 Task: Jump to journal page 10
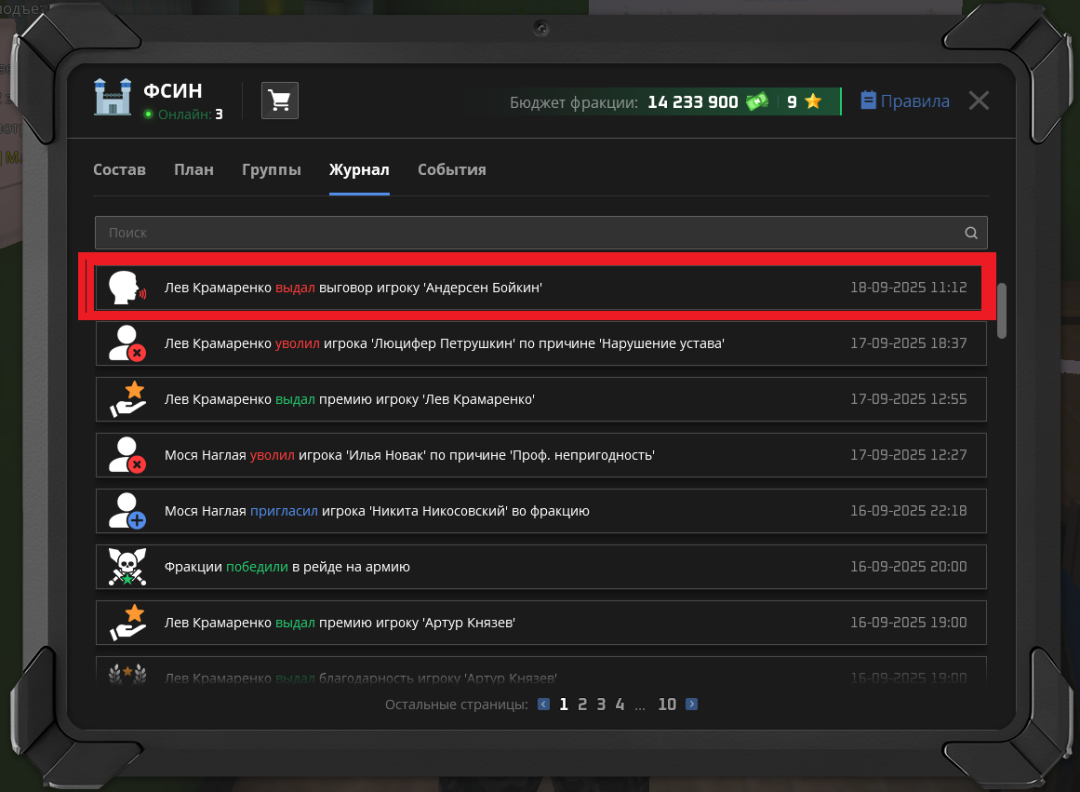(667, 705)
